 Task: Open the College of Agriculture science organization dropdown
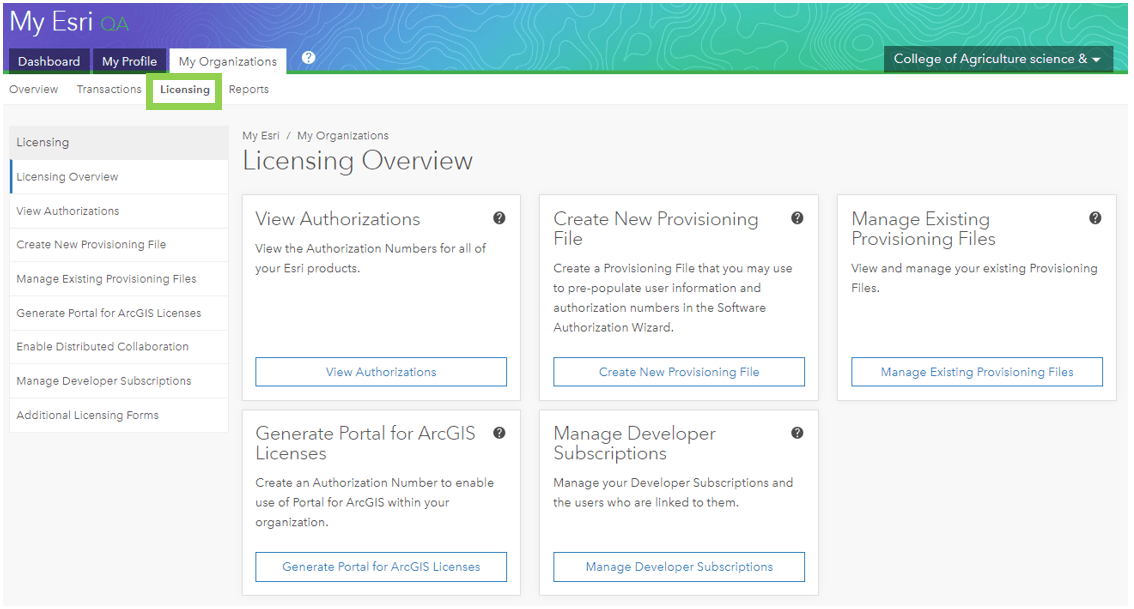point(997,59)
